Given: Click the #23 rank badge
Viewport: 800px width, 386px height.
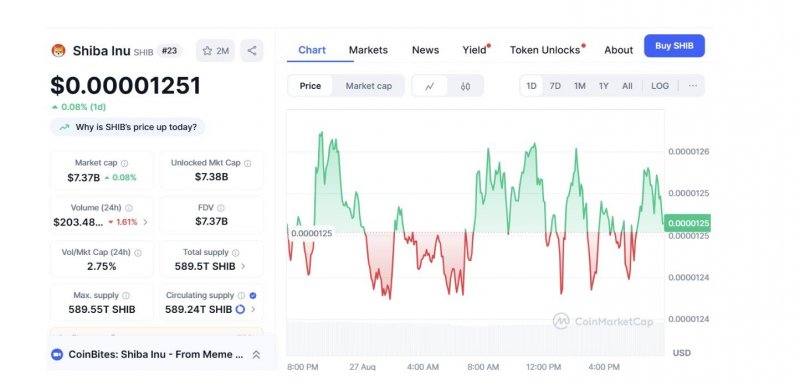Looking at the screenshot, I should pos(169,50).
